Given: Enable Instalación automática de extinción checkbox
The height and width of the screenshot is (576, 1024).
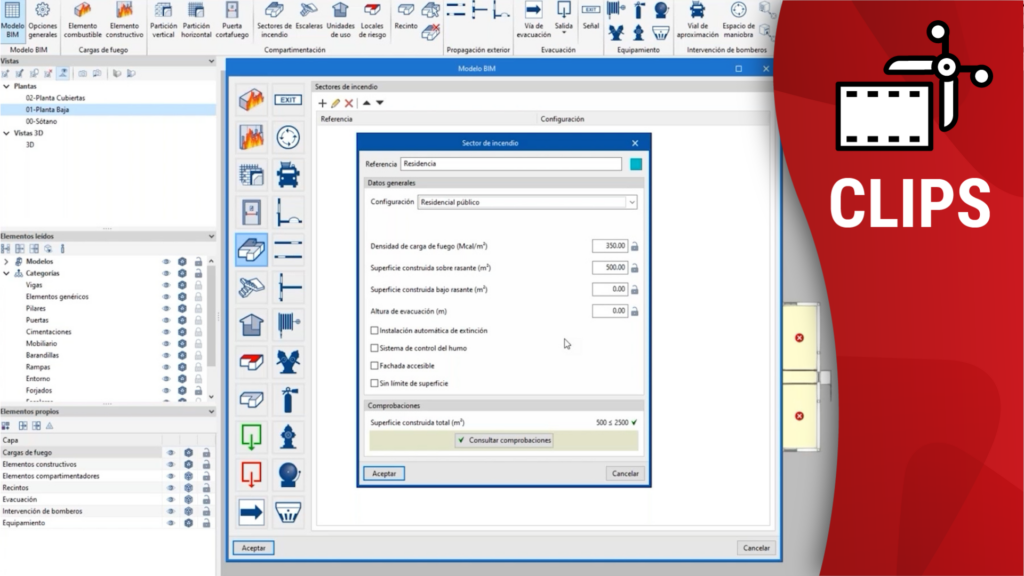Looking at the screenshot, I should [x=375, y=330].
